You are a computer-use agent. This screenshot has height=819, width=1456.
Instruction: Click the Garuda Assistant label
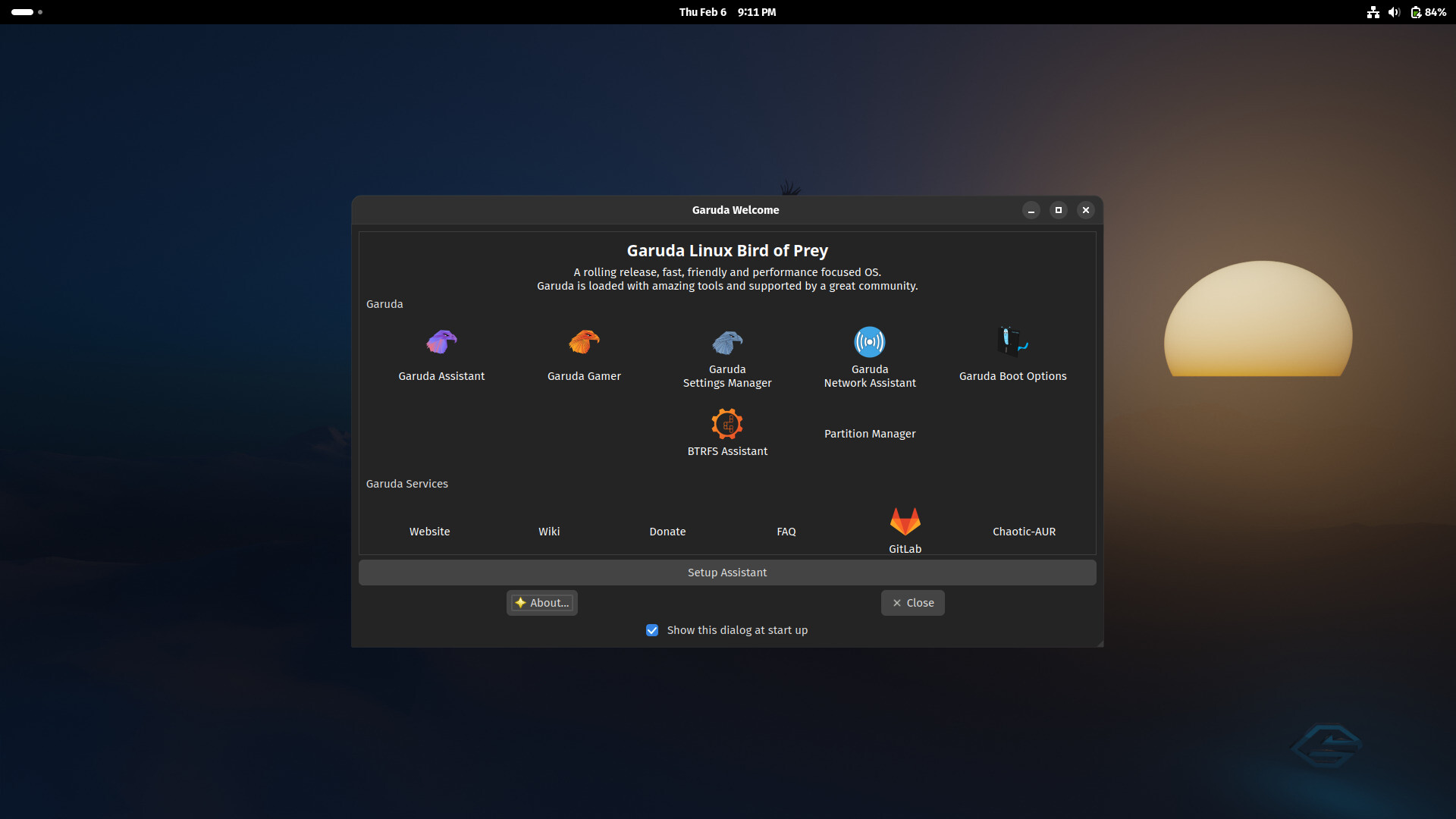click(x=441, y=376)
